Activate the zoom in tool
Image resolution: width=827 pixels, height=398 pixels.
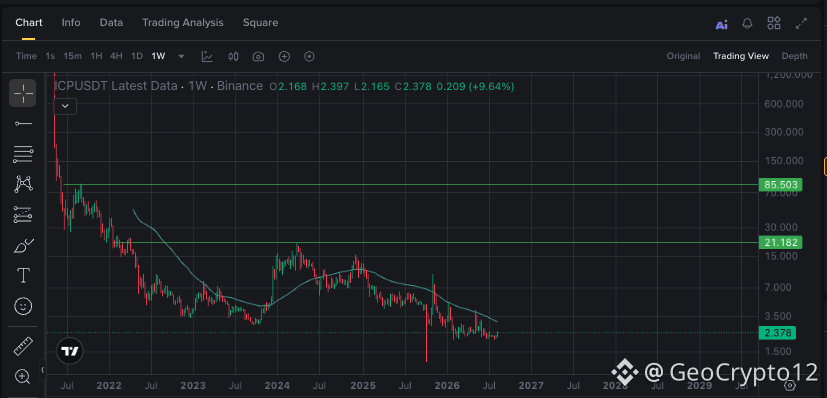(23, 376)
